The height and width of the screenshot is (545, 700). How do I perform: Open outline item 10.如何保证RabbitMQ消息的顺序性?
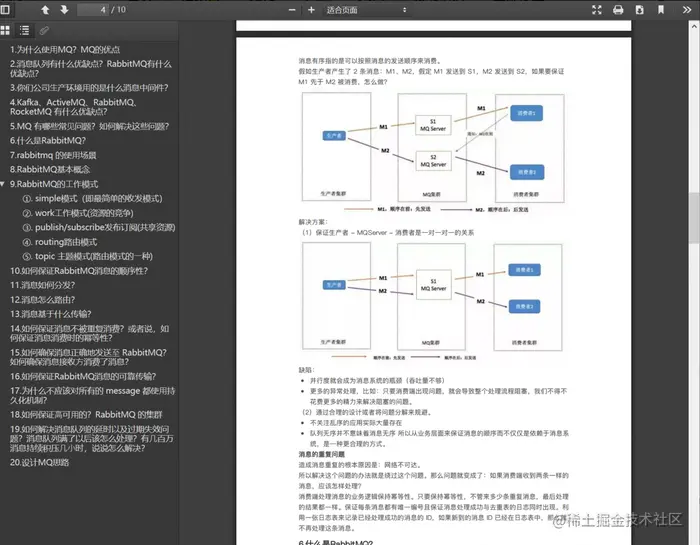tap(79, 271)
